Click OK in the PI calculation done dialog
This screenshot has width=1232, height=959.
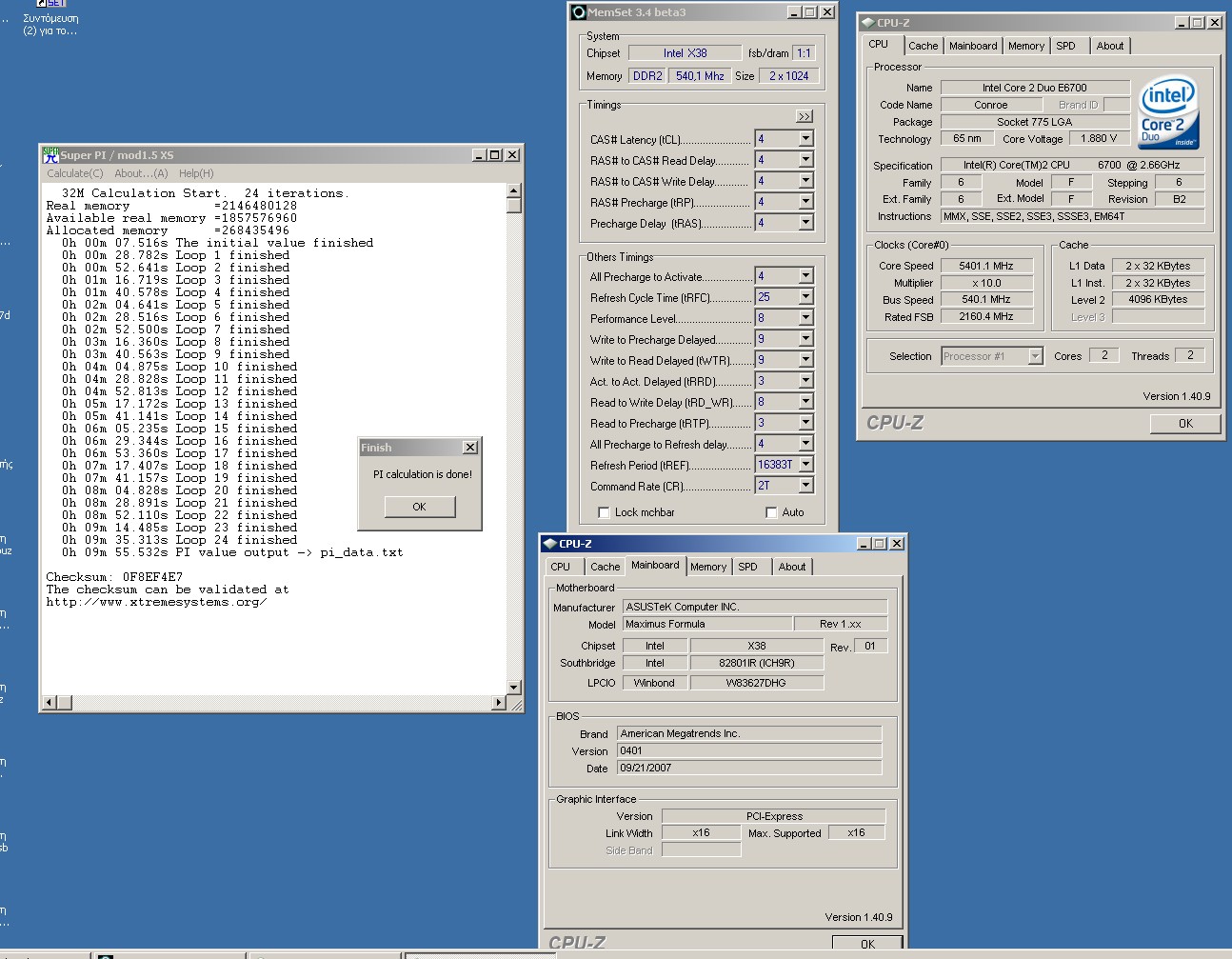tap(420, 507)
